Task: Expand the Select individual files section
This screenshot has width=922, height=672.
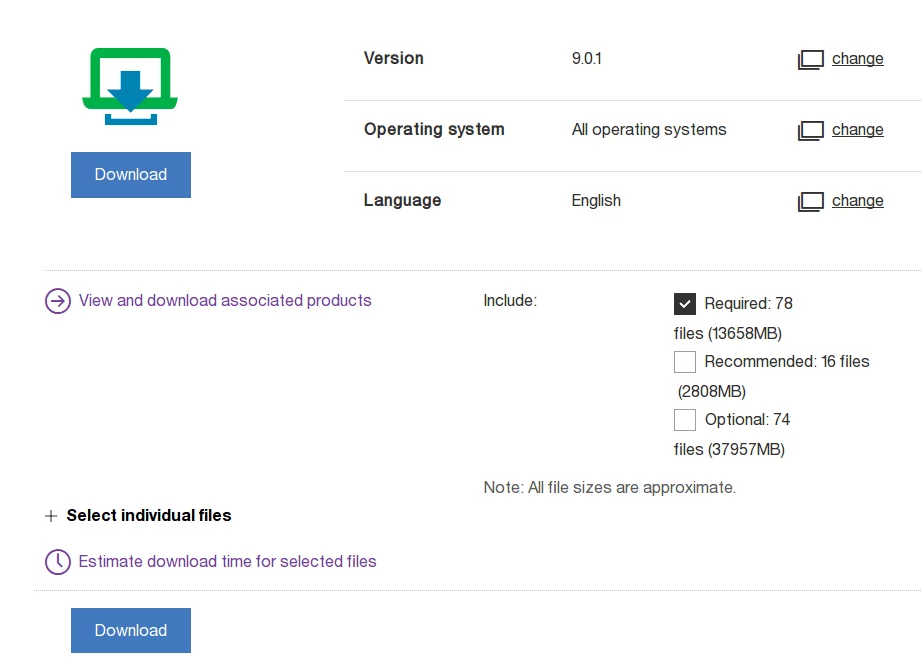Action: (x=149, y=516)
